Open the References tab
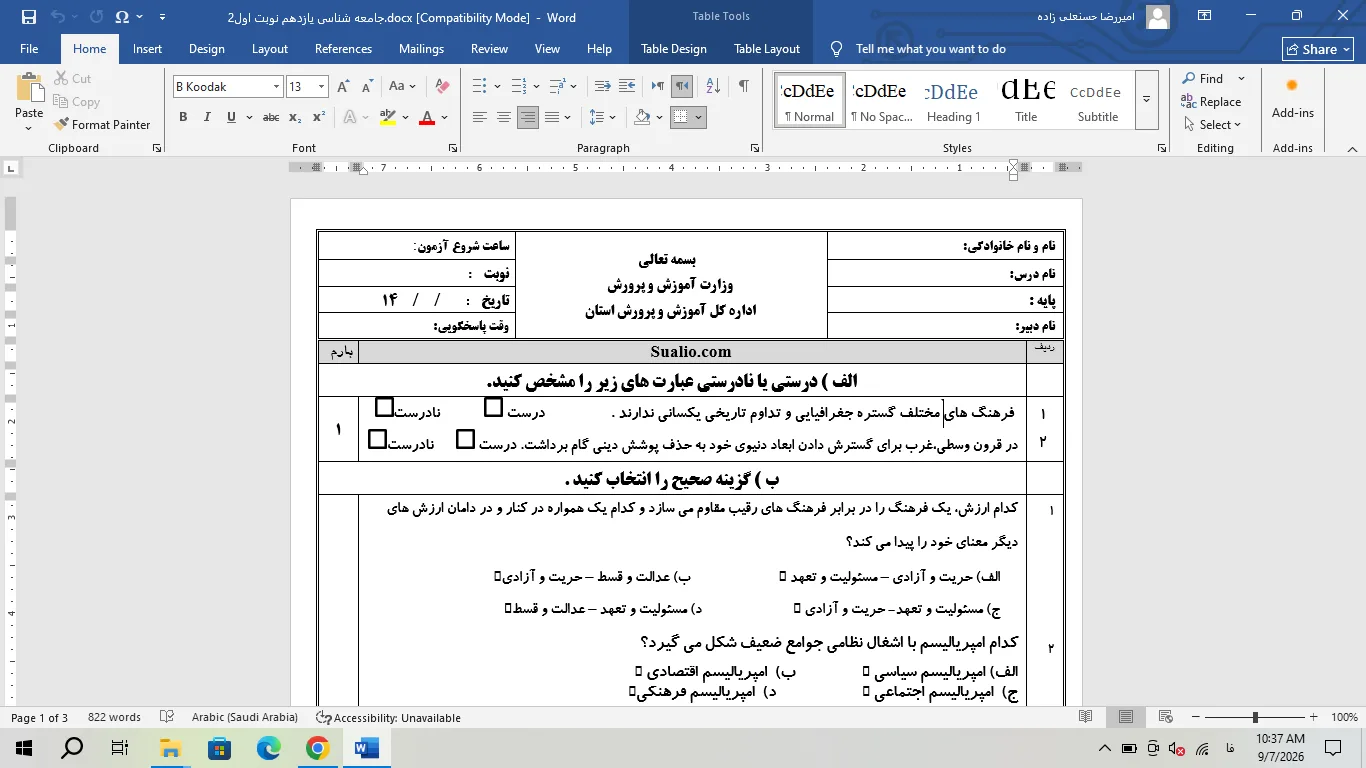The height and width of the screenshot is (768, 1366). click(343, 49)
